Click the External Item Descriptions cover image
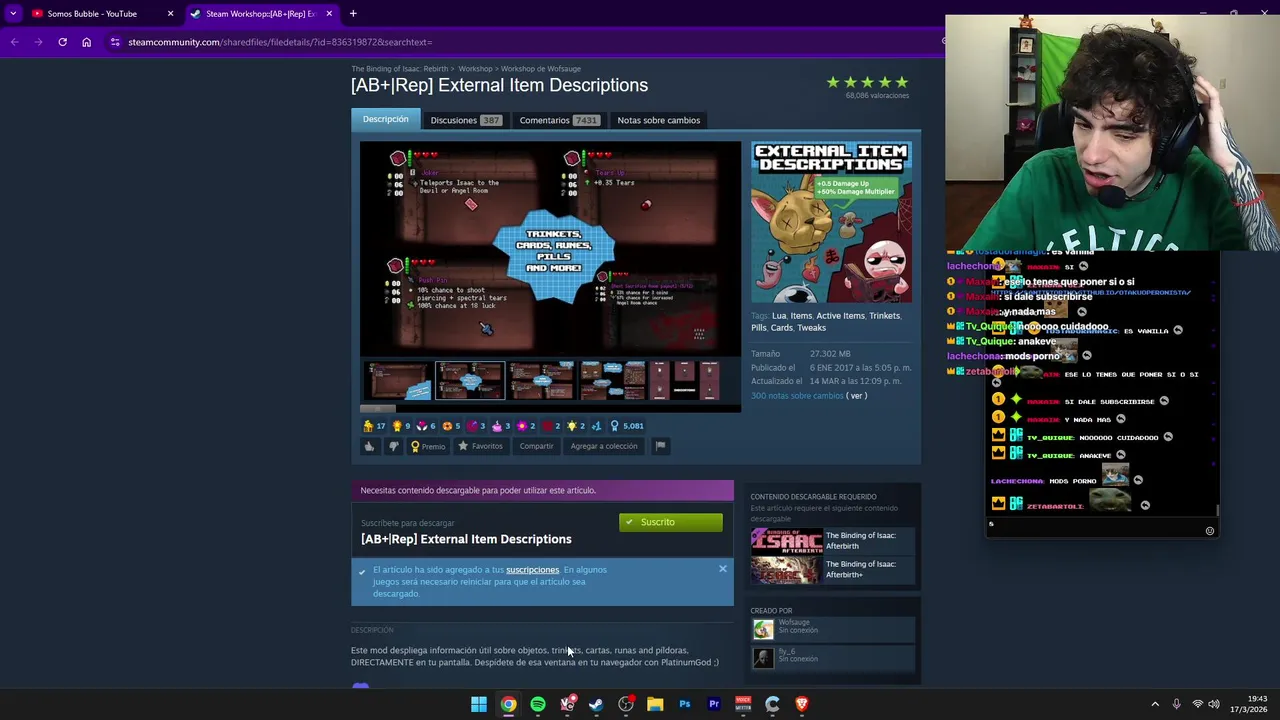The height and width of the screenshot is (720, 1280). coord(831,222)
